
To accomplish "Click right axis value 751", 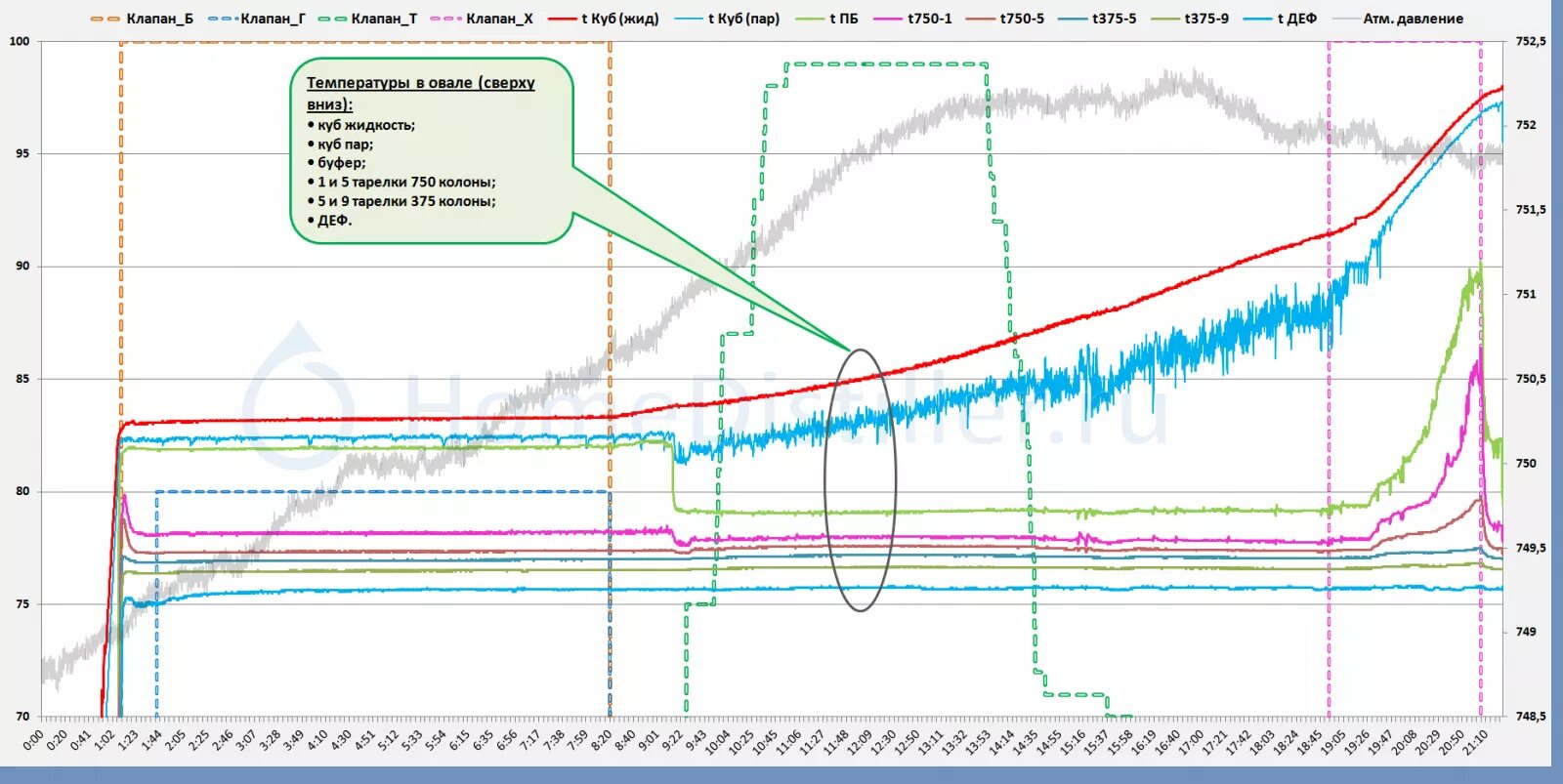I will point(1526,294).
